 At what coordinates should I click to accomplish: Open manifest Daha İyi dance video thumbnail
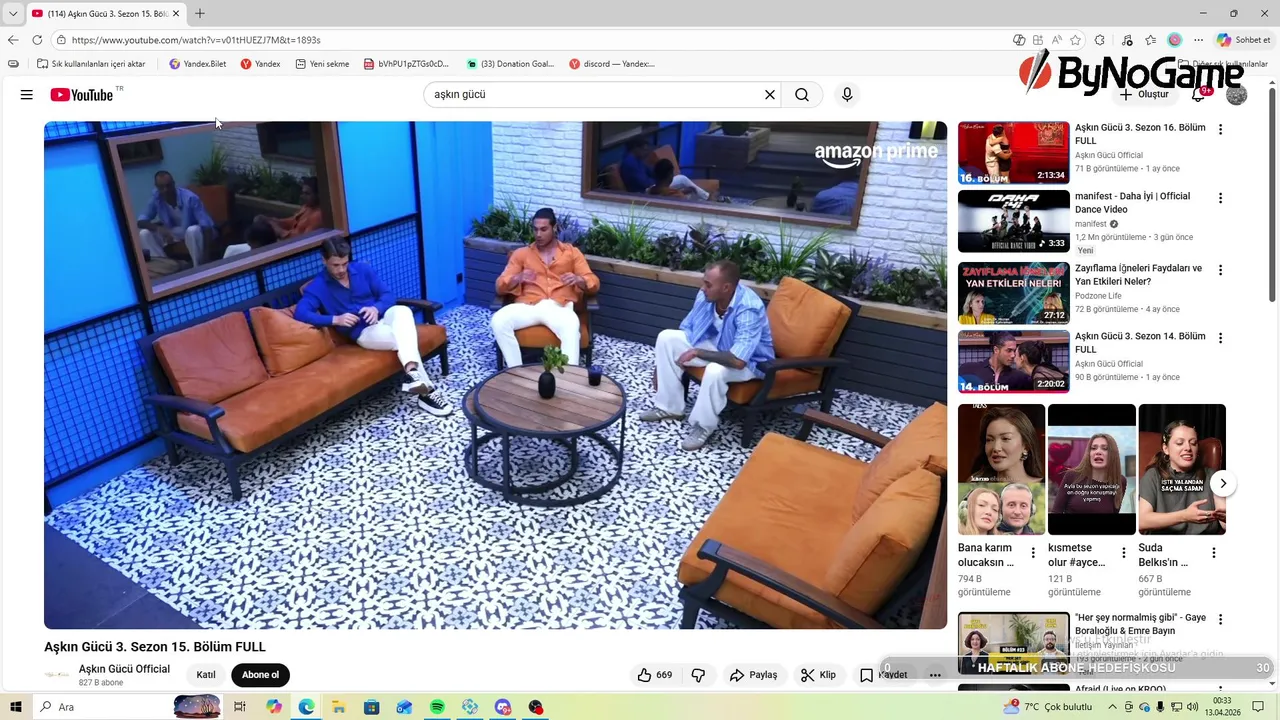[x=1014, y=221]
